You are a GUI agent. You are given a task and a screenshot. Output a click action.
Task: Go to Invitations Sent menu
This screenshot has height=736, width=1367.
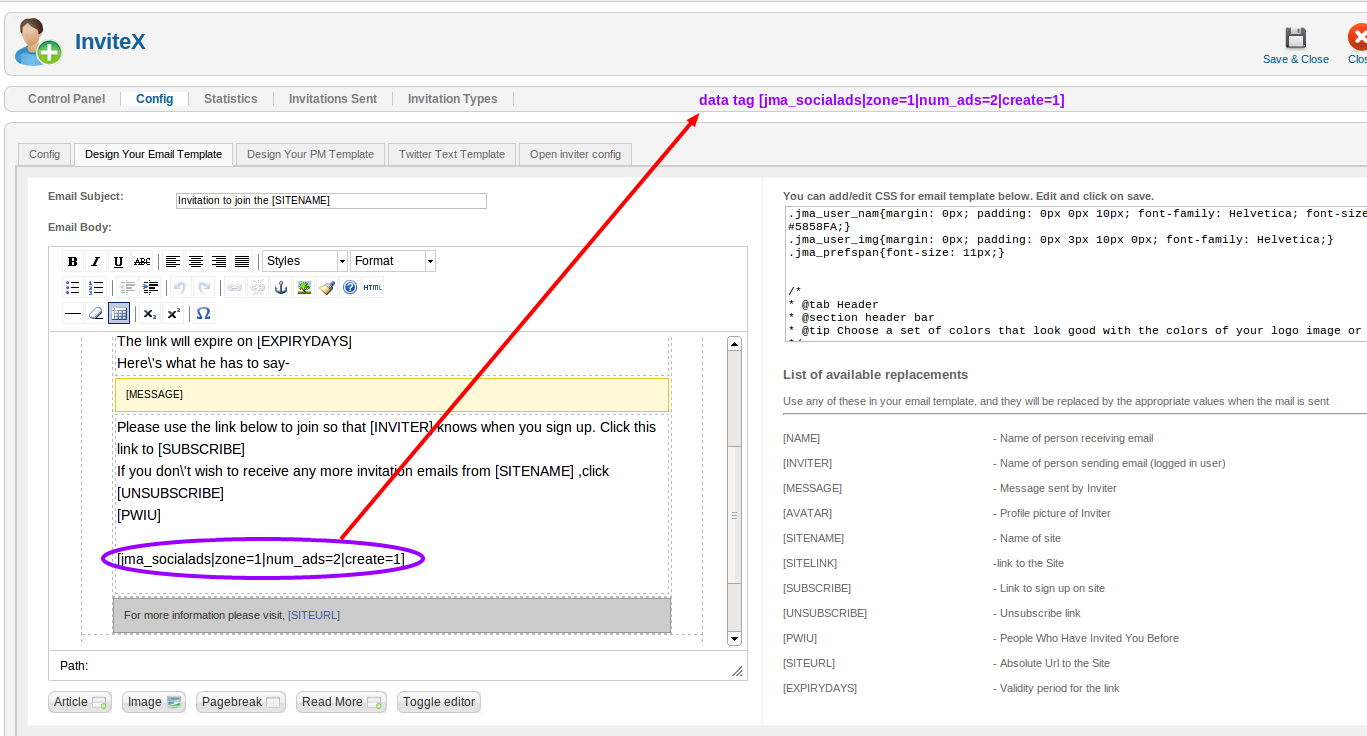(333, 99)
